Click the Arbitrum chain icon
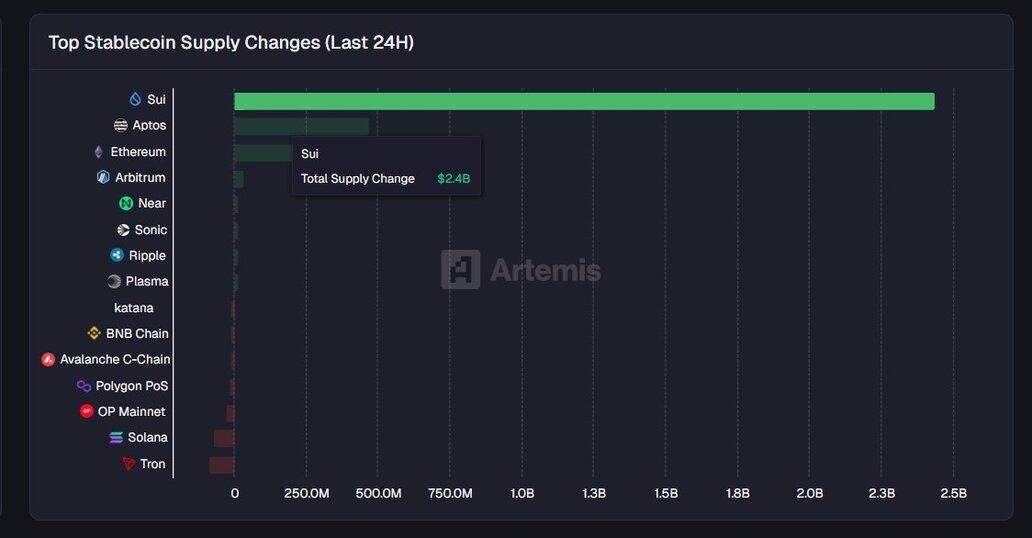The image size is (1032, 538). click(x=103, y=177)
